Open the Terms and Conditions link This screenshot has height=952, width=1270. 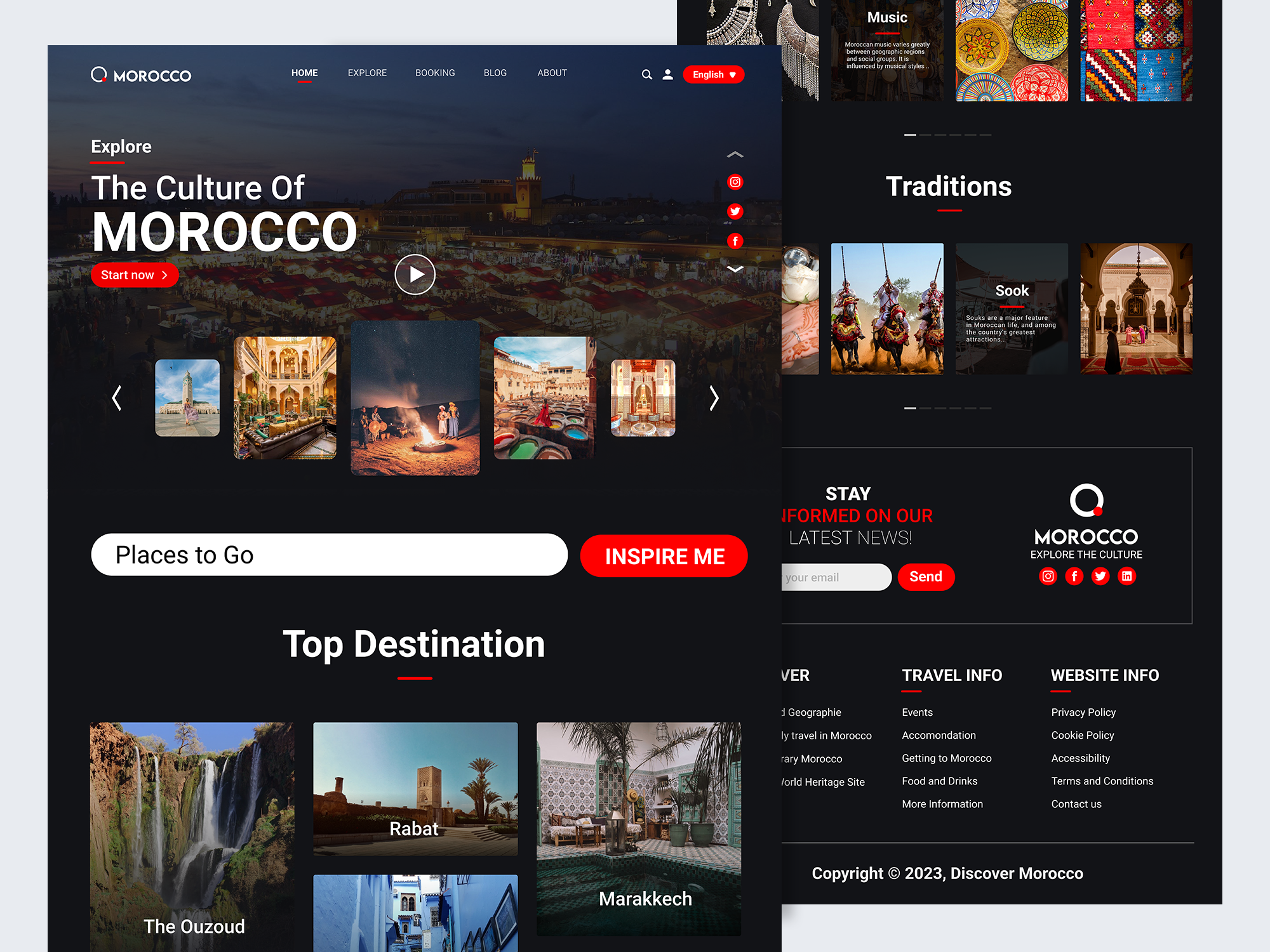[1102, 781]
